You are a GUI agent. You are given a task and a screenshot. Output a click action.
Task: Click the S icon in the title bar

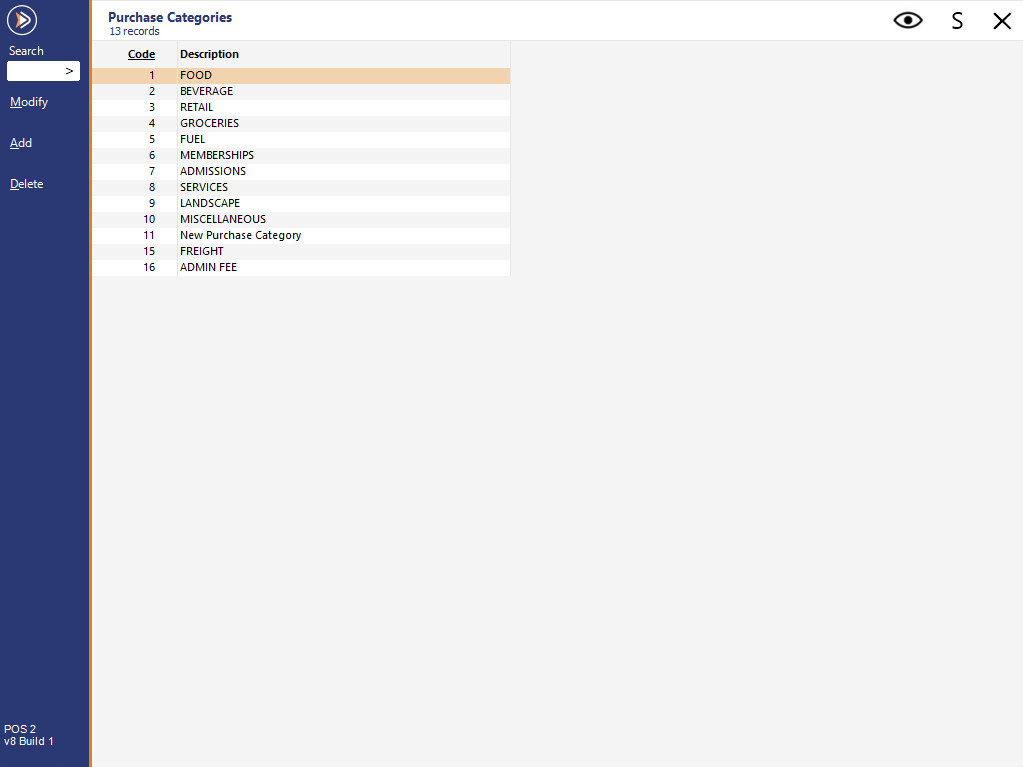coord(956,20)
